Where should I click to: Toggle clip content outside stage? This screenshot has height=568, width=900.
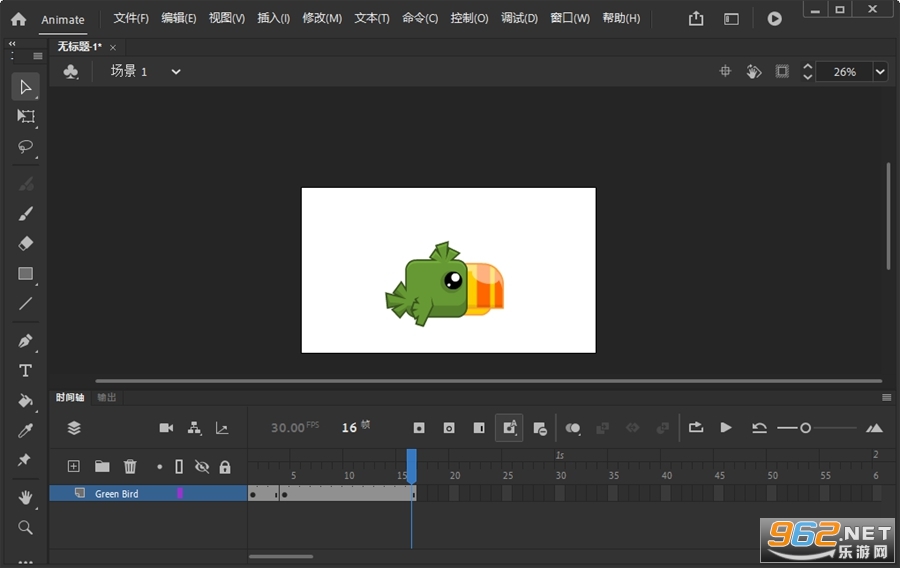(782, 71)
